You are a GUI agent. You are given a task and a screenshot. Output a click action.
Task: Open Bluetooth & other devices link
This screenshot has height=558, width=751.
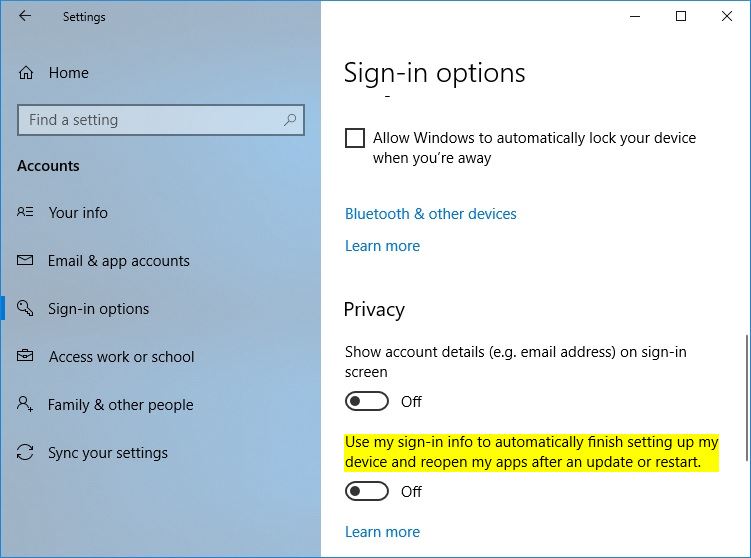[431, 214]
